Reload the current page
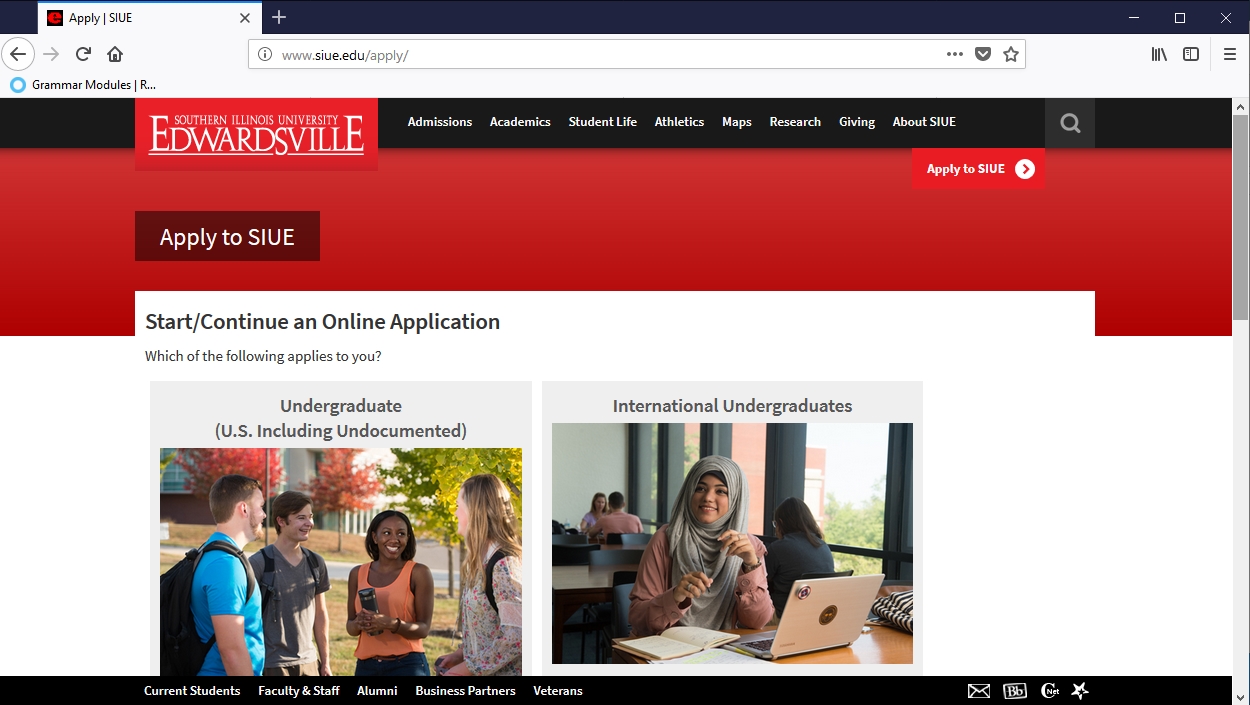The width and height of the screenshot is (1250, 705). pos(83,54)
